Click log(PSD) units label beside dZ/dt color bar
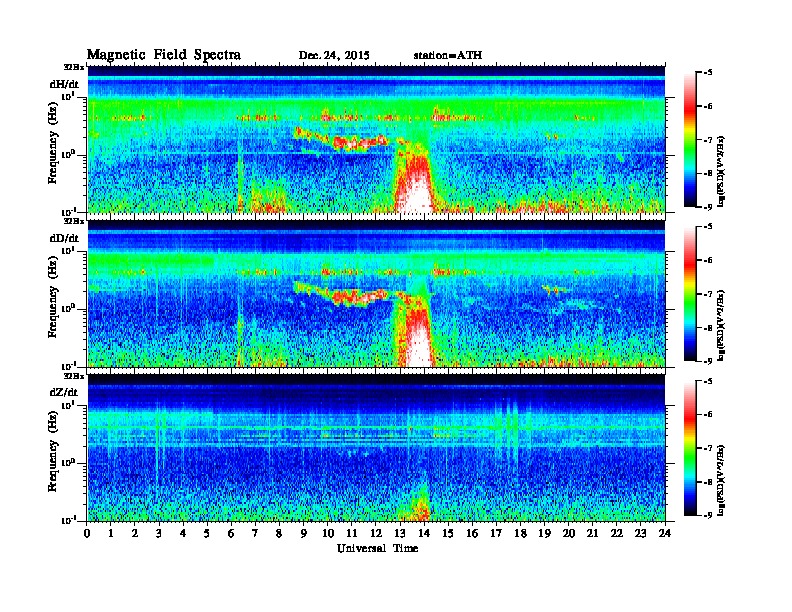The image size is (792, 612). 722,481
